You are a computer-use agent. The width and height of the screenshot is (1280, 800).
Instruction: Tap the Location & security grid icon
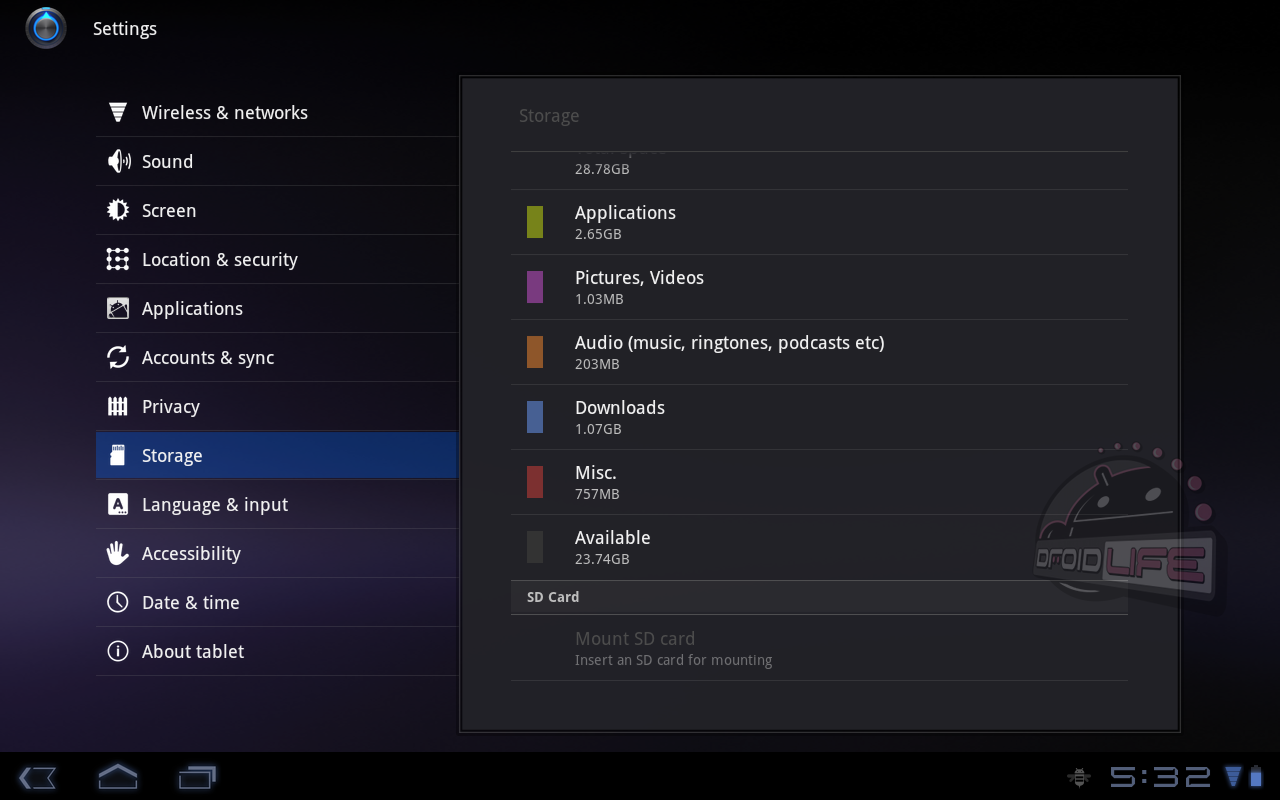[x=118, y=259]
